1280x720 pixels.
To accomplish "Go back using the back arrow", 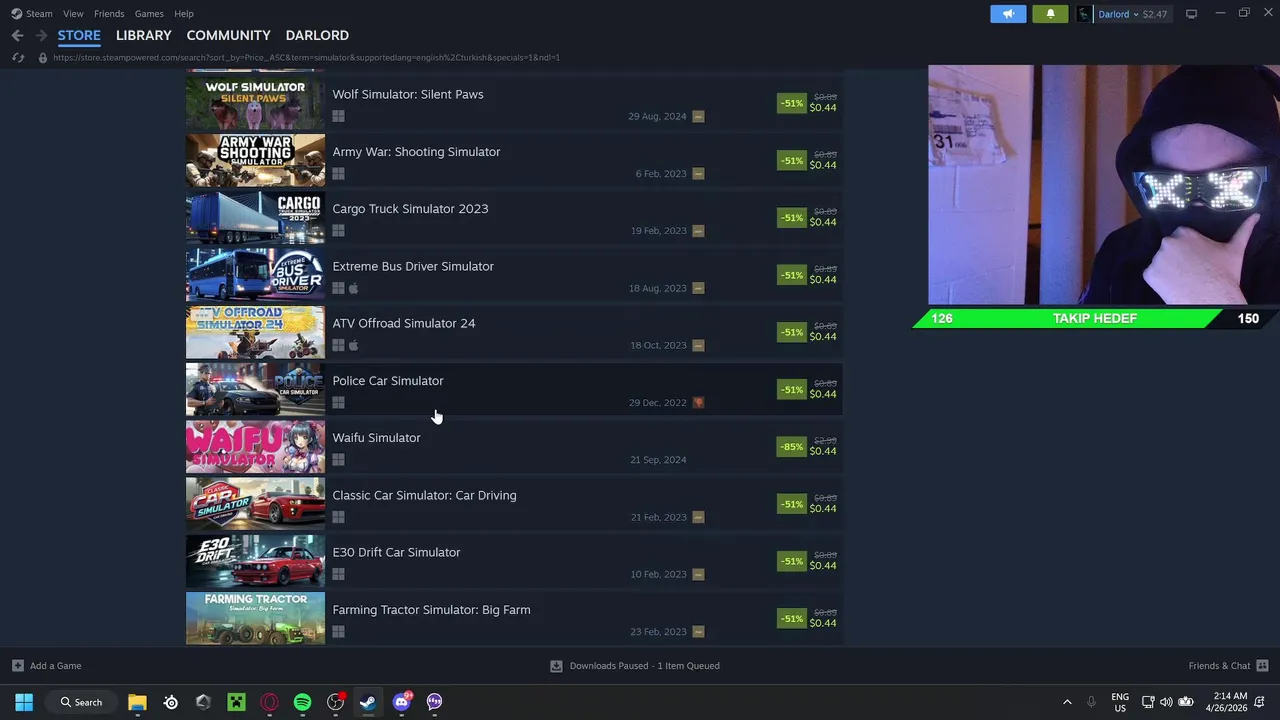I will click(17, 35).
